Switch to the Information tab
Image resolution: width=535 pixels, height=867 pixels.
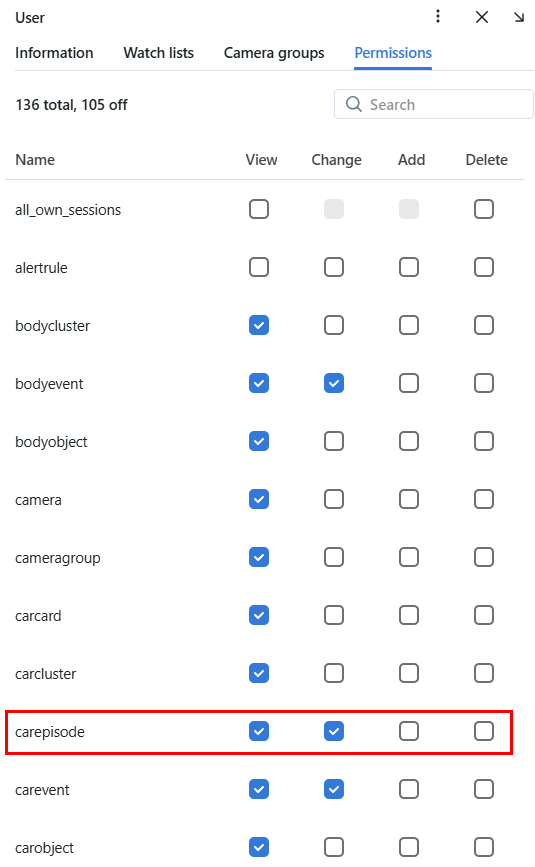point(54,53)
